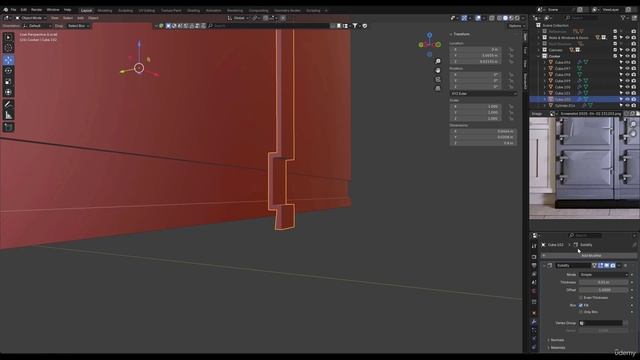Open the File menu
This screenshot has height=360, width=640.
(x=13, y=10)
